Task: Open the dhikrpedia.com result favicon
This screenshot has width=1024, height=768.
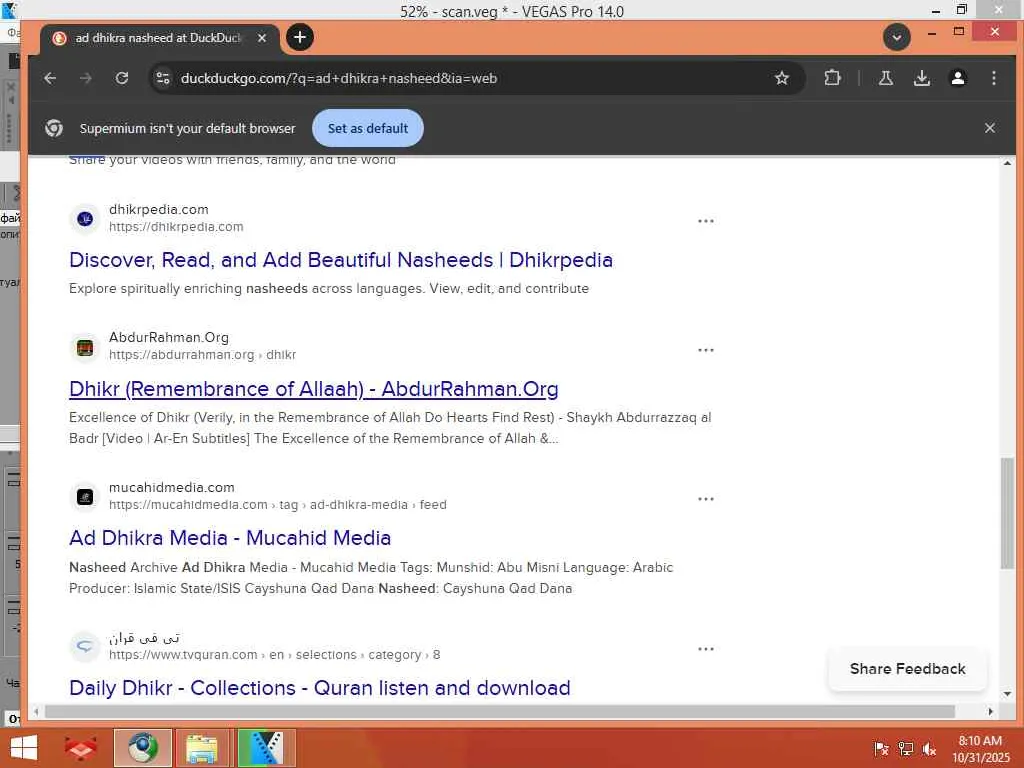Action: coord(85,218)
